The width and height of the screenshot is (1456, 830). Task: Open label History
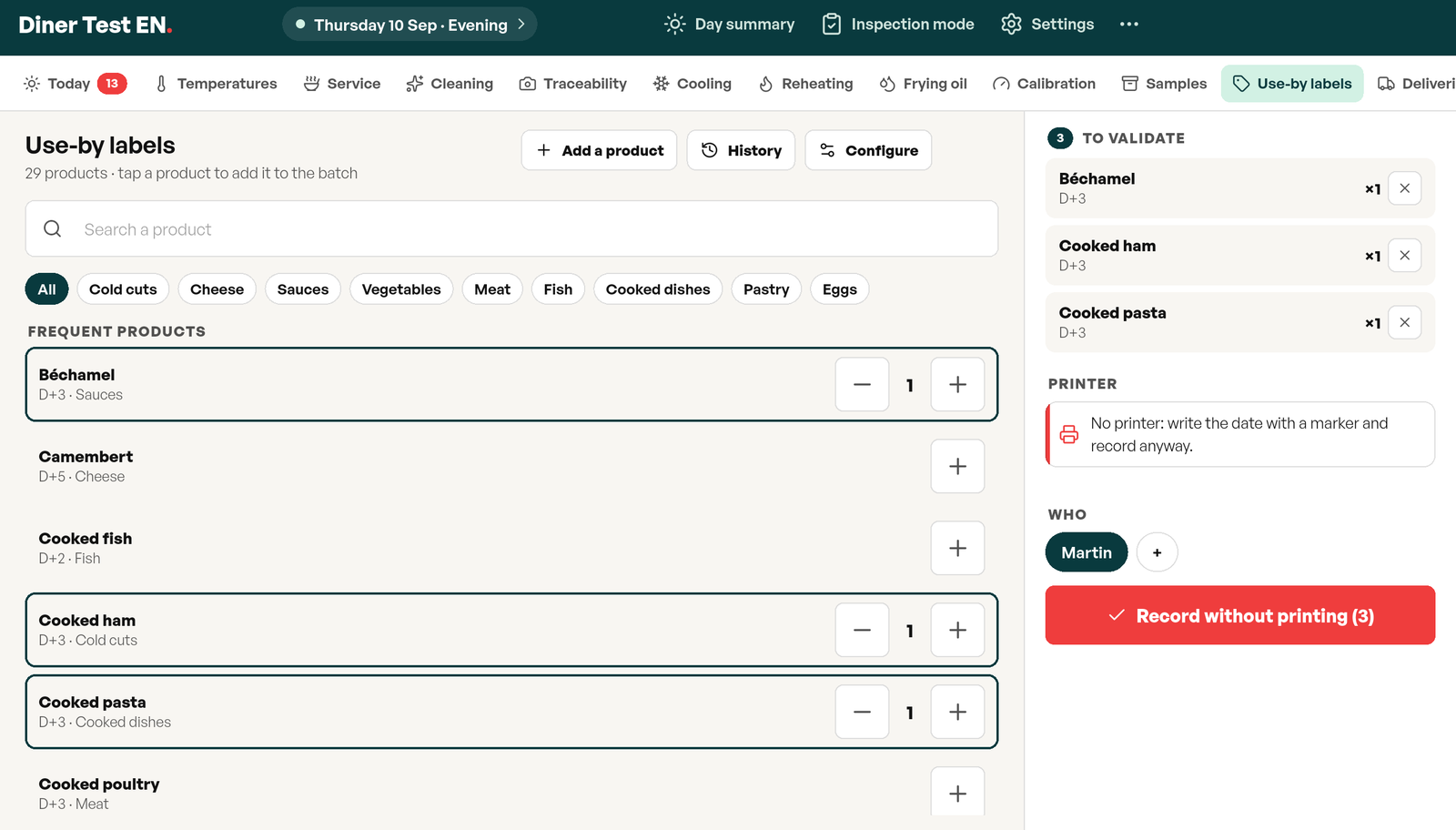742,150
